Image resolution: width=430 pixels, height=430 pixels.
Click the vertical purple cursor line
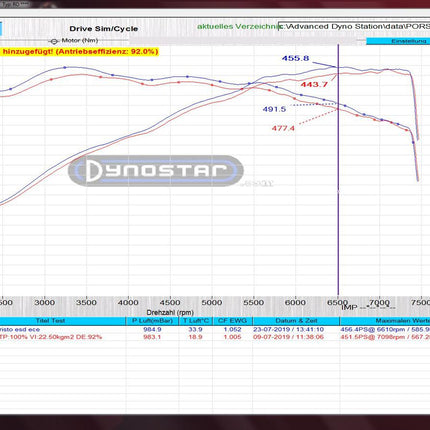point(338,170)
